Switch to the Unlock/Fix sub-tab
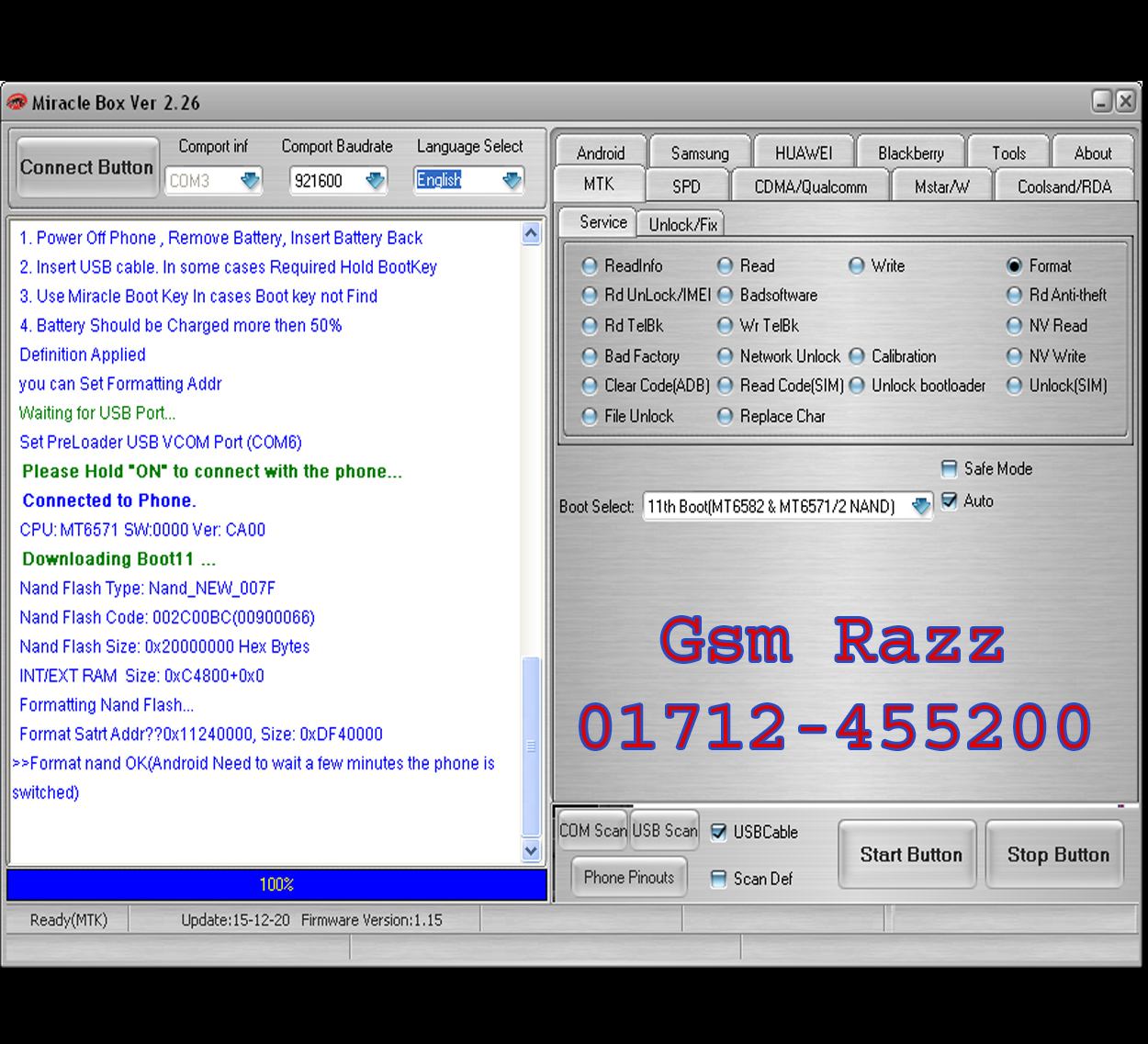1148x1044 pixels. pyautogui.click(x=682, y=224)
